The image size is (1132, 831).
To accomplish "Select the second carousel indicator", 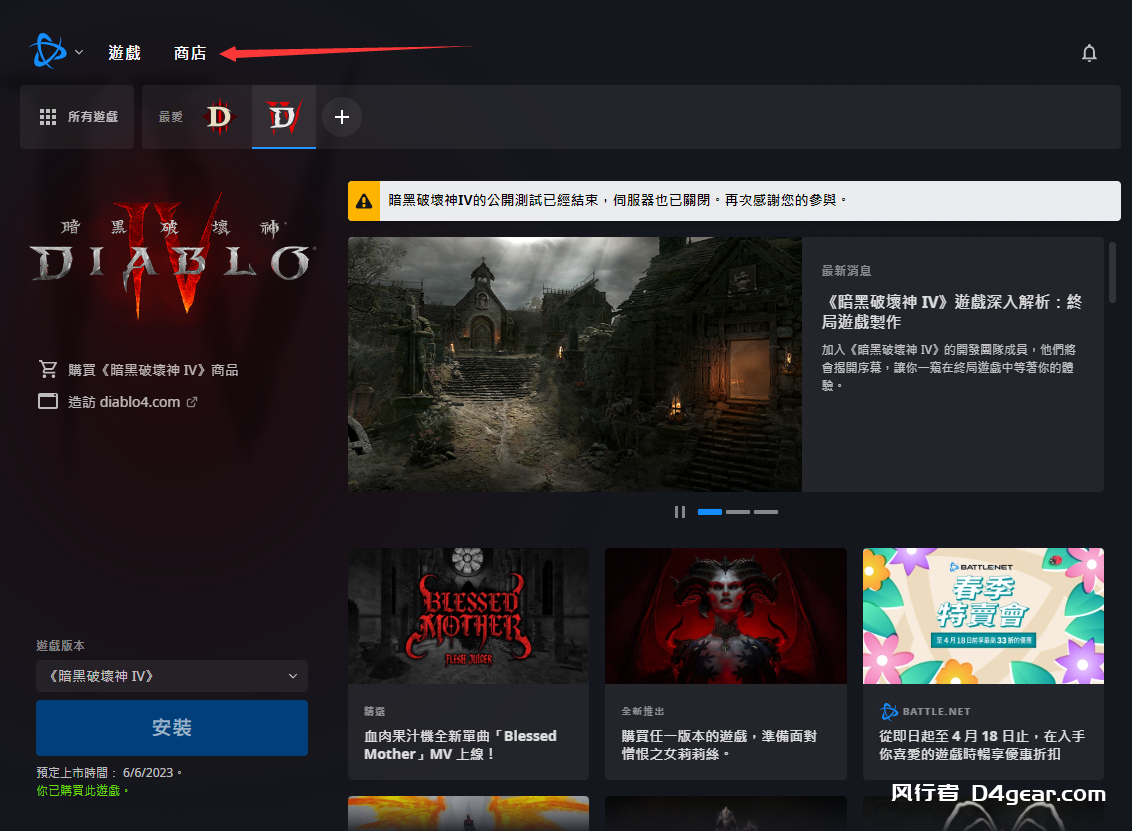I will [738, 512].
